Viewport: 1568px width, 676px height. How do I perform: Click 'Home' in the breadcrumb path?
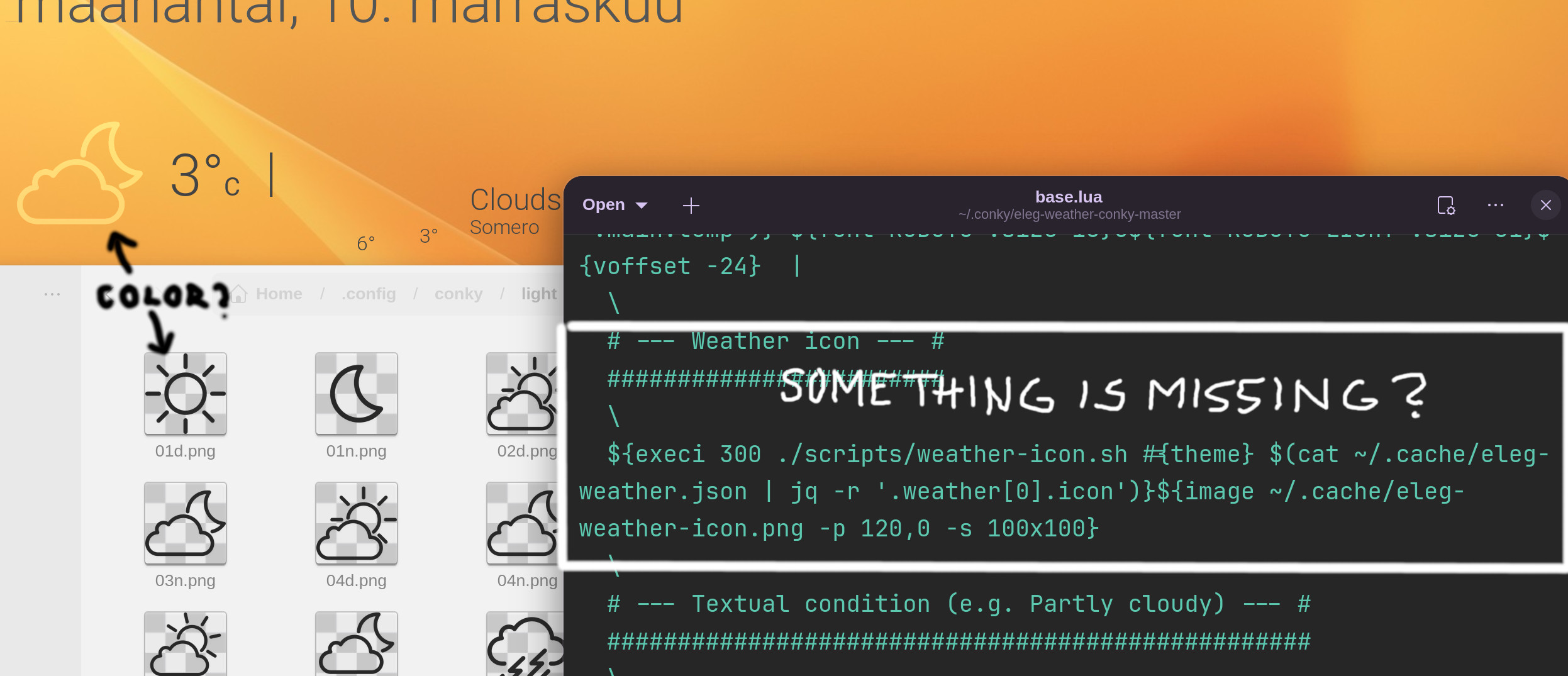click(279, 293)
